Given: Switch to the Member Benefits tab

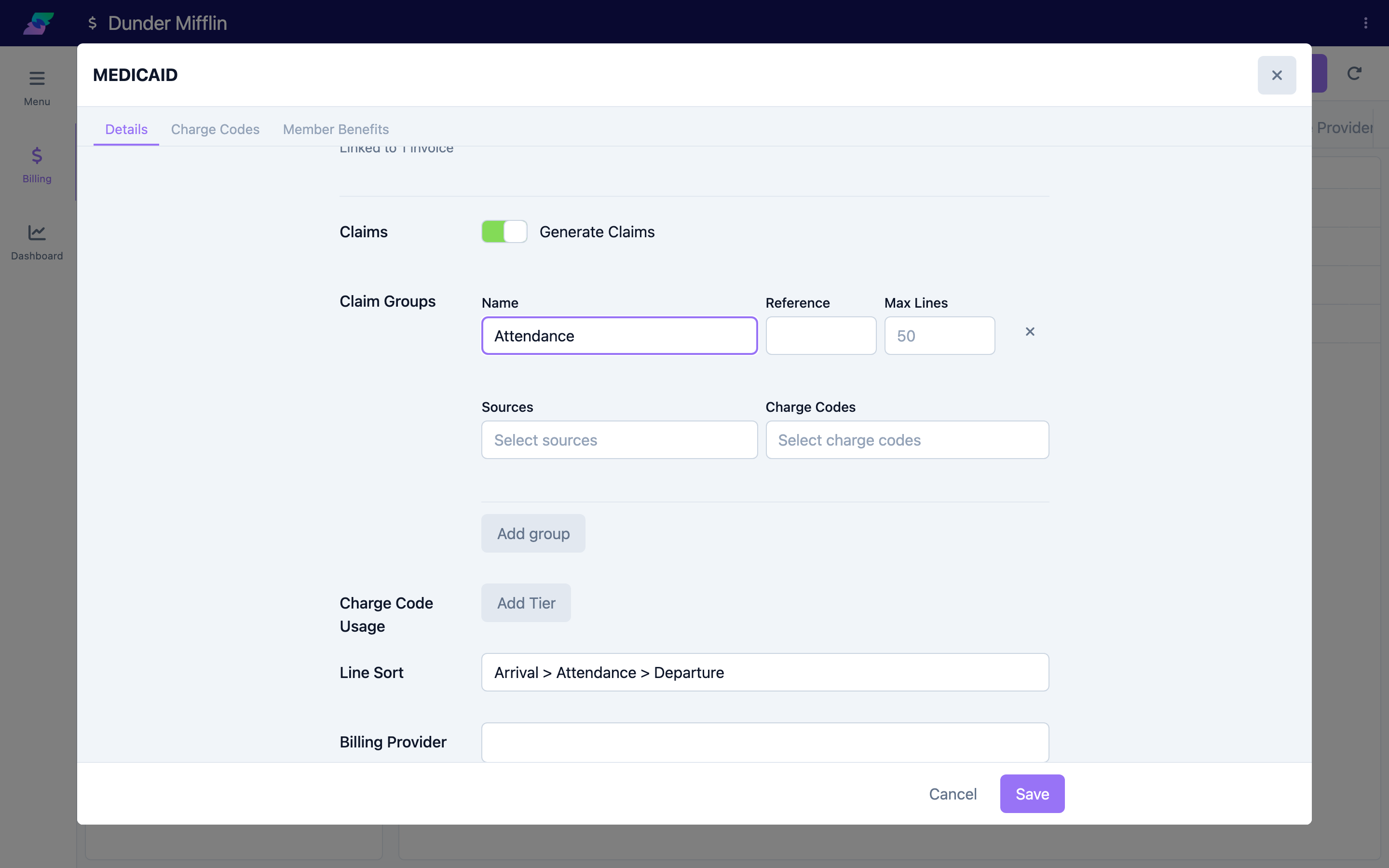Looking at the screenshot, I should [336, 129].
